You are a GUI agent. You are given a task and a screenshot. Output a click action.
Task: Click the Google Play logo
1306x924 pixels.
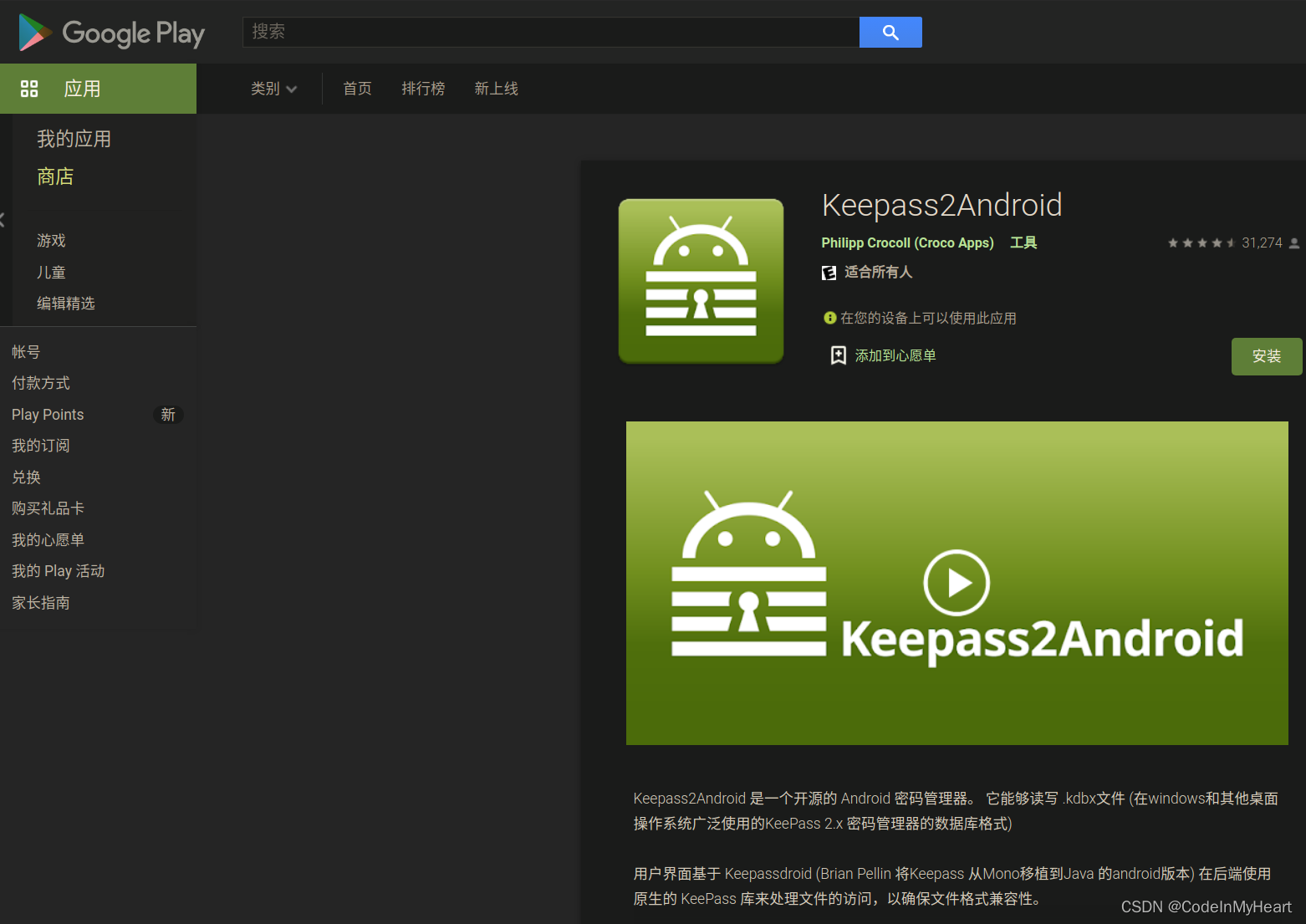point(111,33)
